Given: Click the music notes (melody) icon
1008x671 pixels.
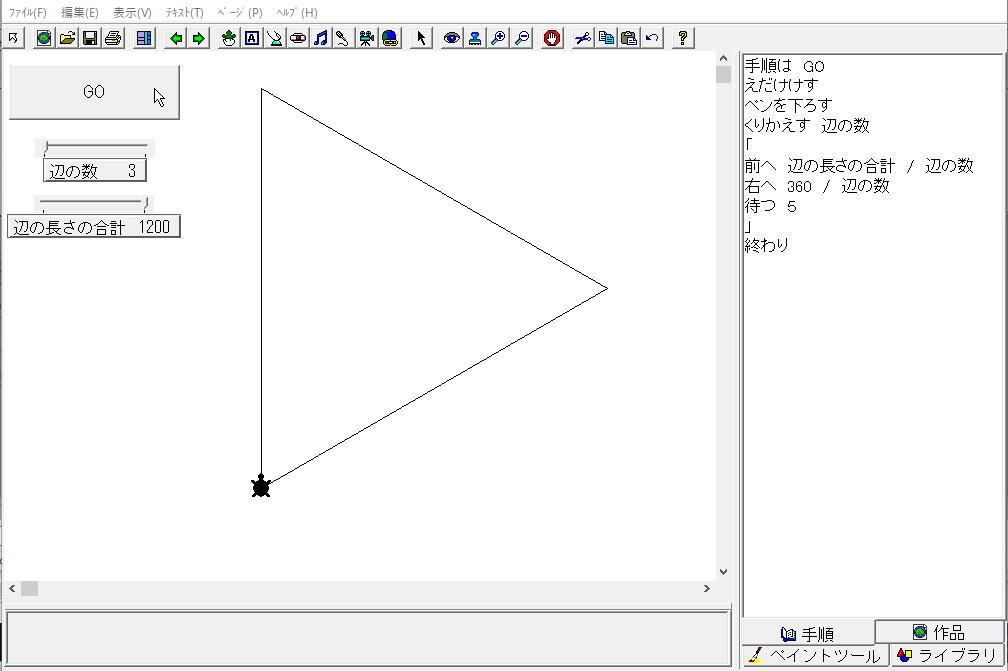Looking at the screenshot, I should [x=320, y=38].
